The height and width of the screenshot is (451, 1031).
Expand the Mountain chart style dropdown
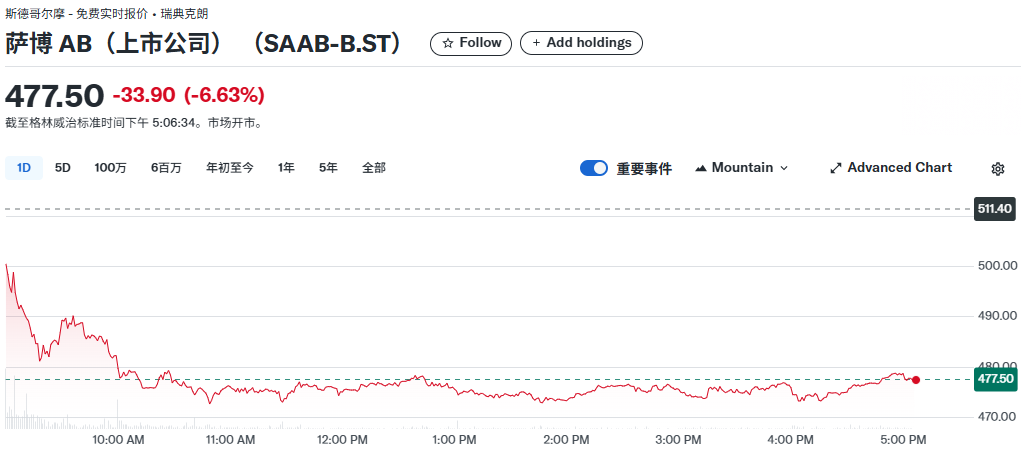[x=741, y=168]
